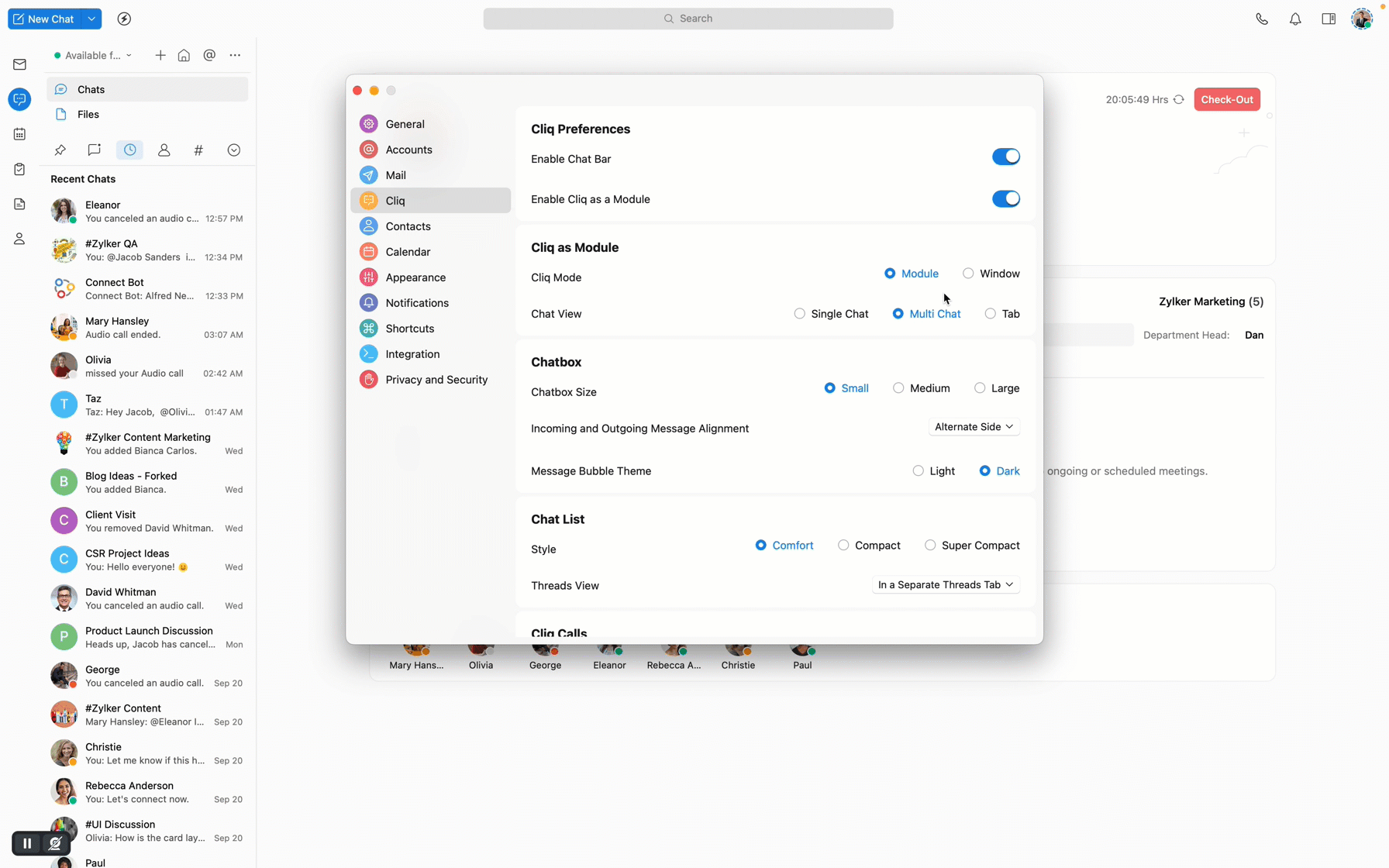This screenshot has height=868, width=1389.
Task: Open the Available status dropdown
Action: pos(93,55)
